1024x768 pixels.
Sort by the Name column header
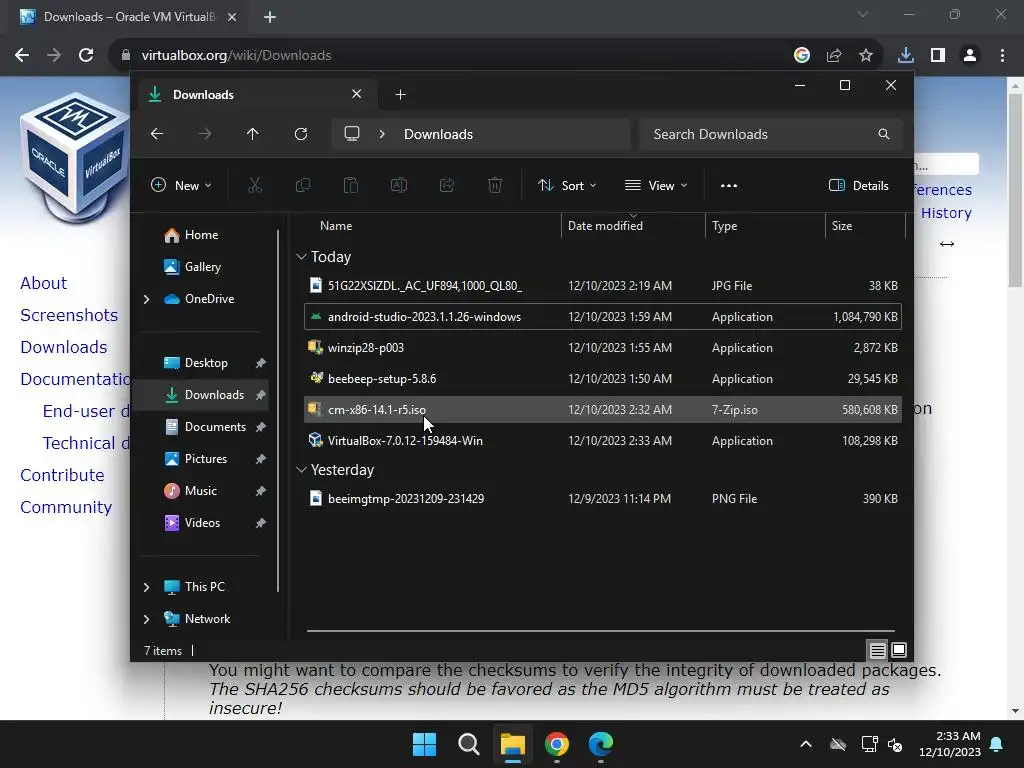click(x=431, y=226)
